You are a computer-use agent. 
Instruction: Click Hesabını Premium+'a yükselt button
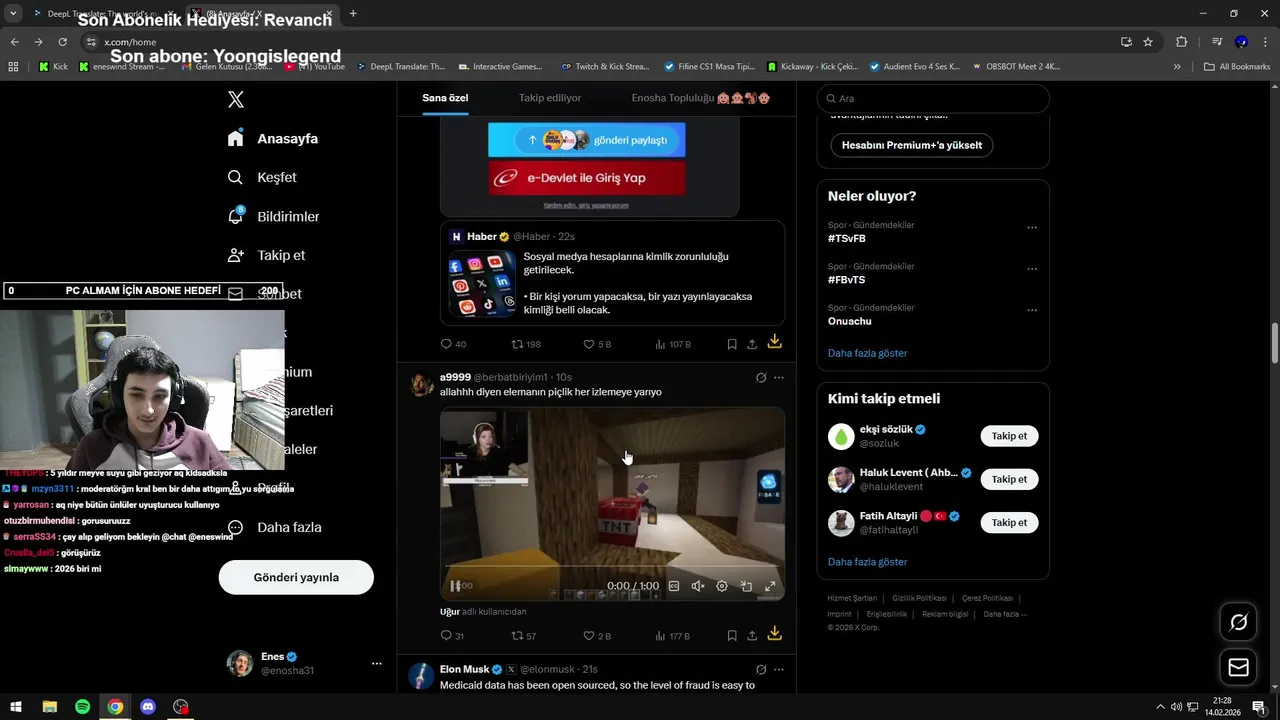[x=912, y=145]
